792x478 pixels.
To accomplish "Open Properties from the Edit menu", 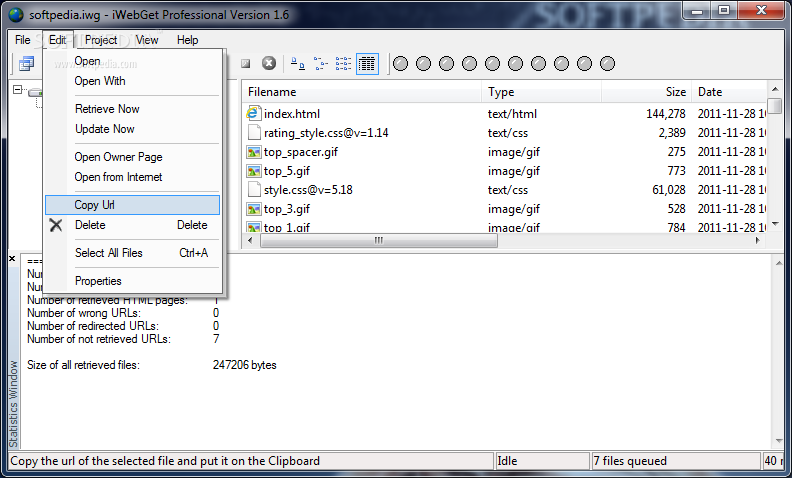I will tap(132, 281).
